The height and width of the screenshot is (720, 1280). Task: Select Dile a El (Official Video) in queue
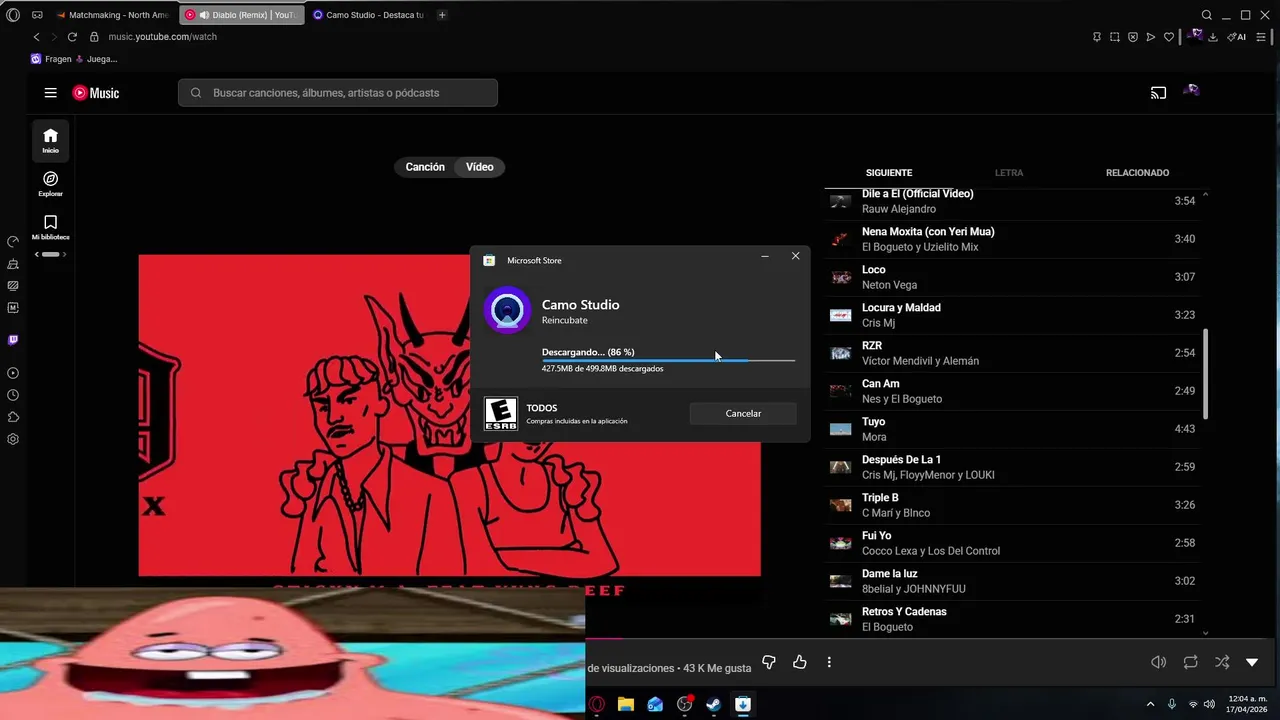pyautogui.click(x=1012, y=201)
